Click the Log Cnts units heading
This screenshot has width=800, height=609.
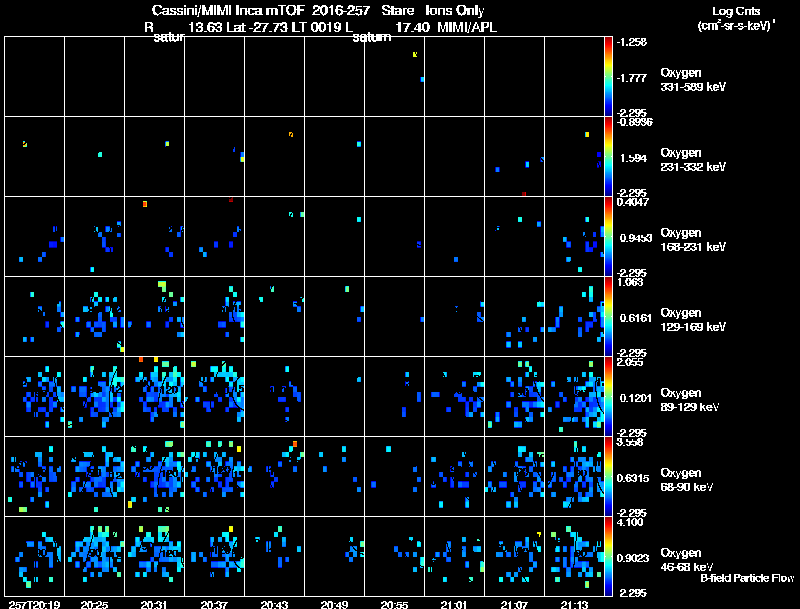(736, 18)
